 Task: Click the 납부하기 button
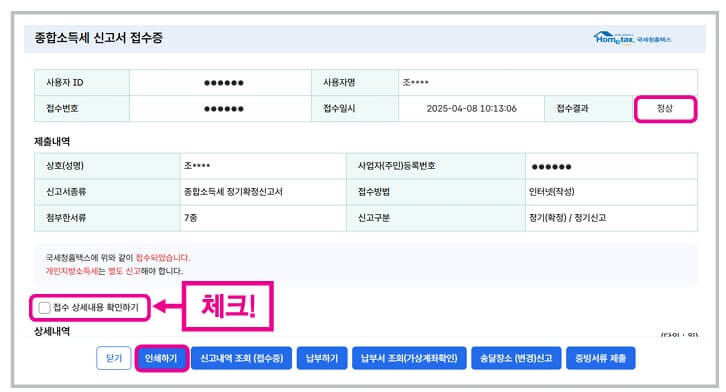[322, 358]
